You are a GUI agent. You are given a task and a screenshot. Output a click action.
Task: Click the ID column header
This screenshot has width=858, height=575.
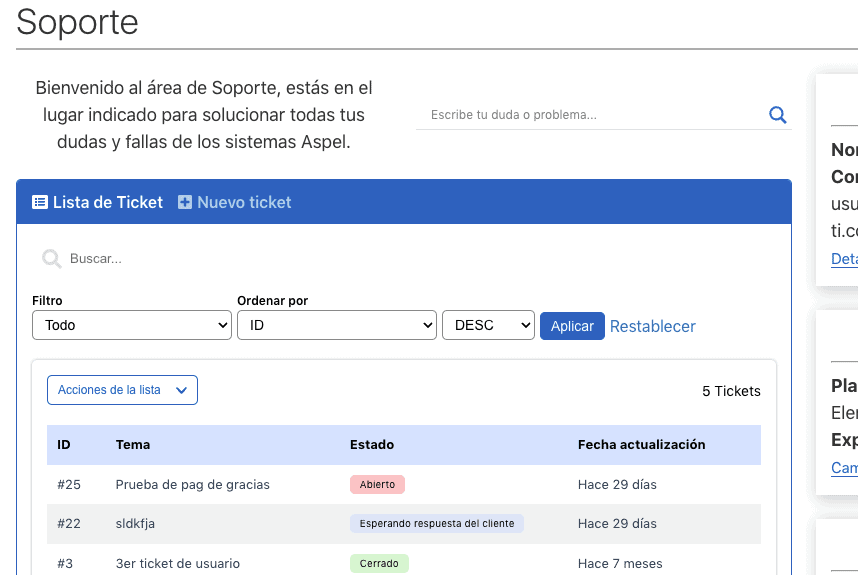click(64, 445)
